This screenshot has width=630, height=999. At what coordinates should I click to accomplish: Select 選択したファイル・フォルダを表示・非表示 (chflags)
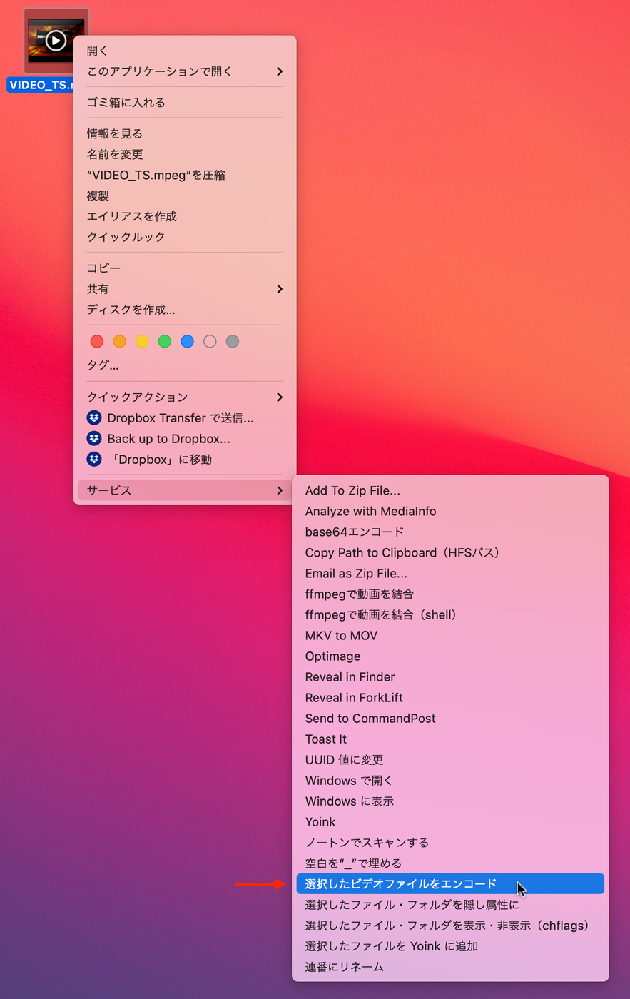[x=450, y=925]
